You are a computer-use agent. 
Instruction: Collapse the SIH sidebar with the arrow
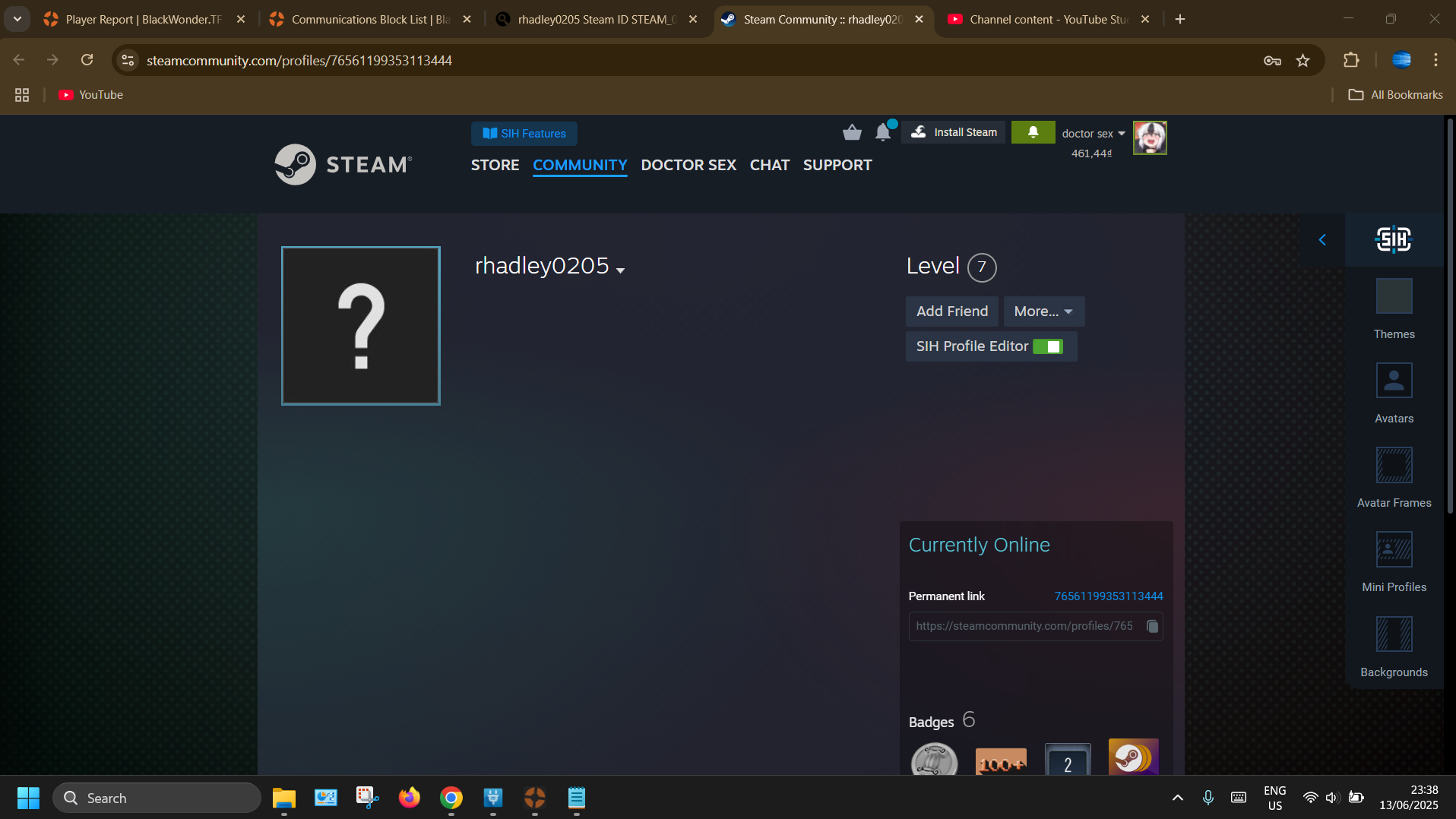(x=1322, y=240)
